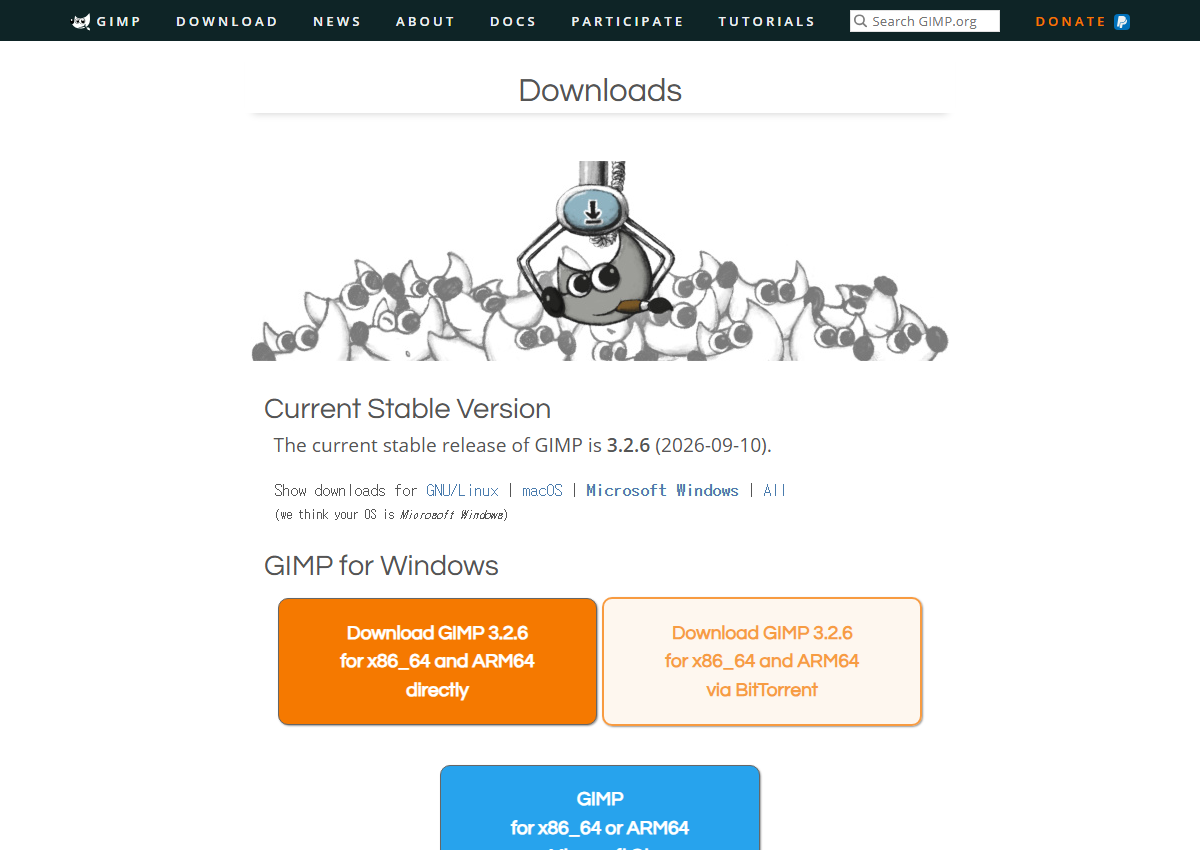Download GIMP 3.2.6 directly orange button
The height and width of the screenshot is (850, 1200).
(437, 661)
